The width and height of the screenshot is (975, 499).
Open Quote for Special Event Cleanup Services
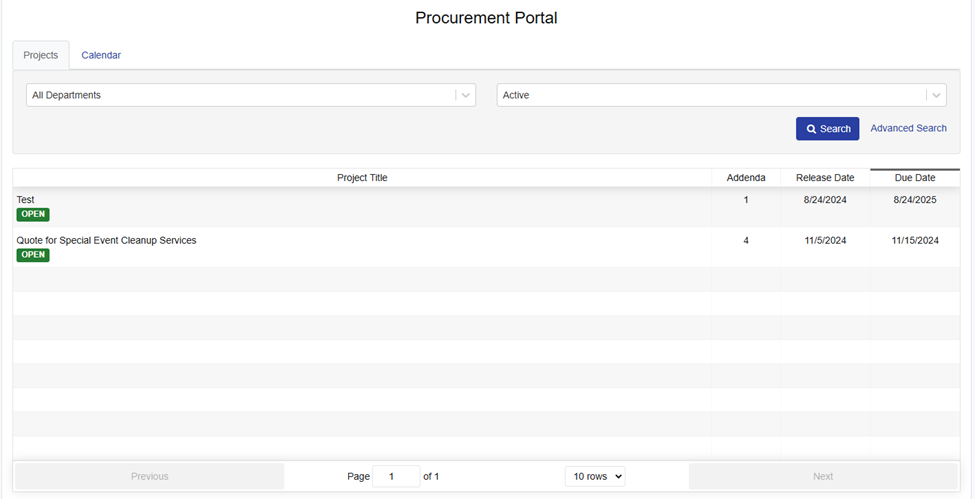pyautogui.click(x=106, y=240)
